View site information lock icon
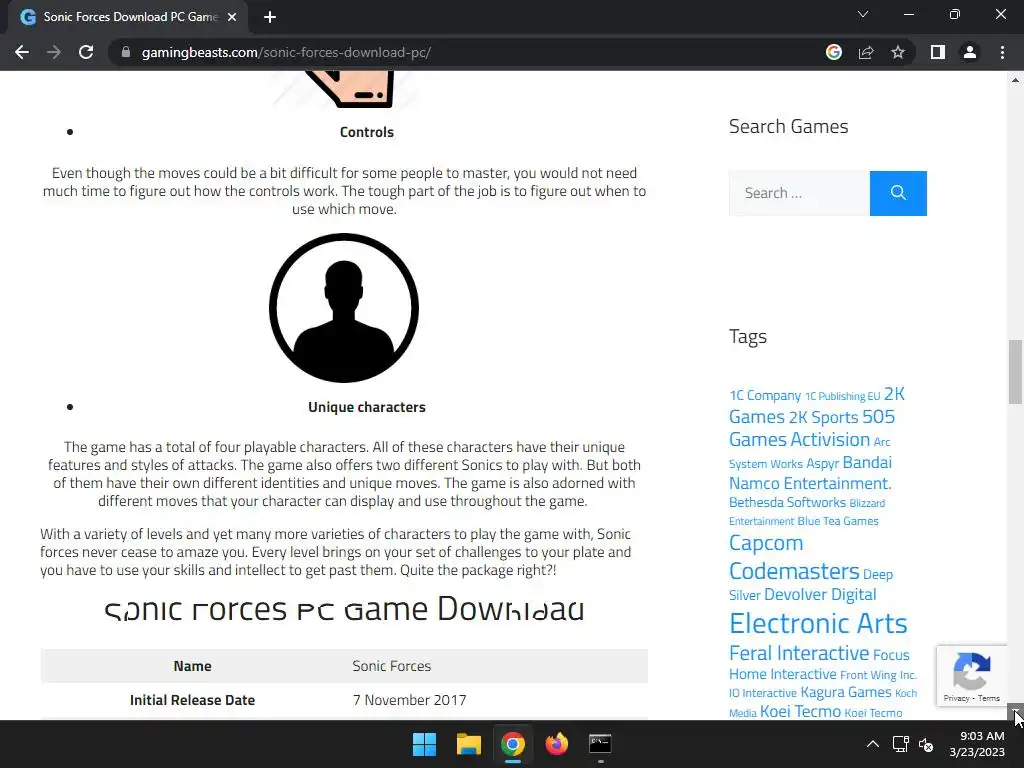This screenshot has width=1024, height=768. [x=125, y=52]
